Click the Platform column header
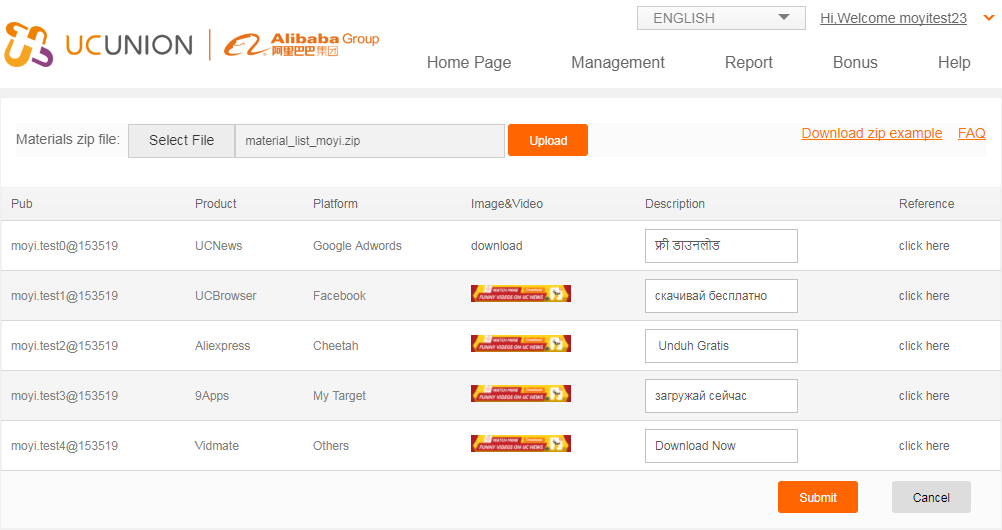The width and height of the screenshot is (1002, 530). [335, 203]
